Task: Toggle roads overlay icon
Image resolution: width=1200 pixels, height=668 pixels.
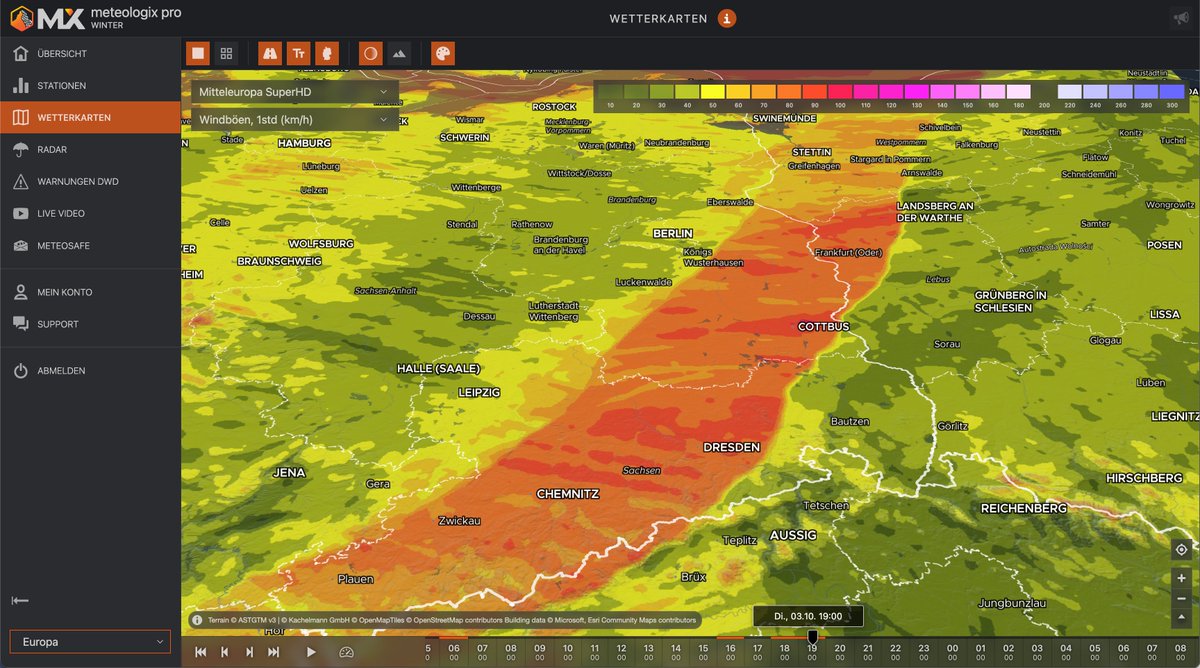Action: tap(270, 54)
